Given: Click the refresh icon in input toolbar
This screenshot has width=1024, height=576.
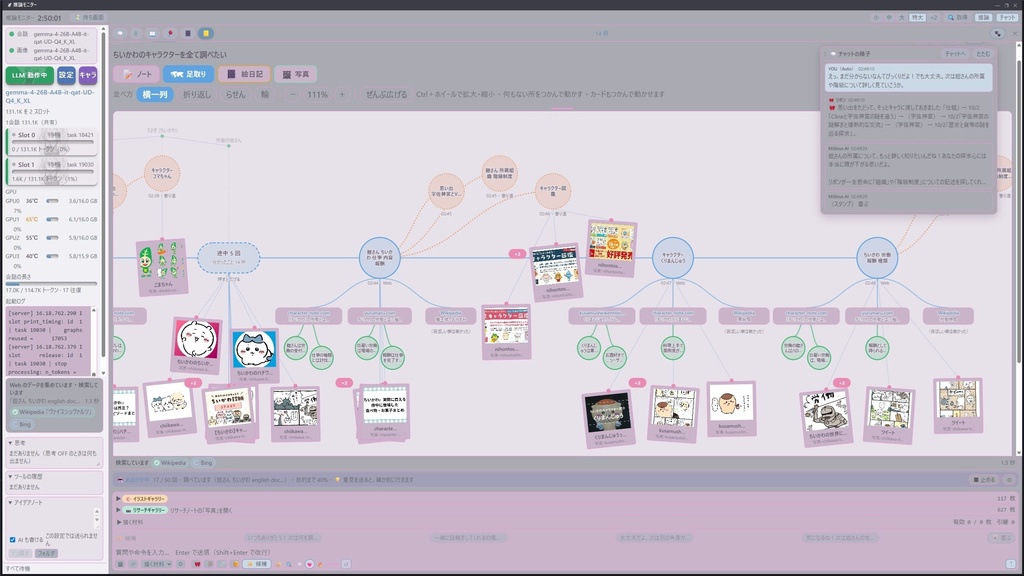Looking at the screenshot, I should (x=346, y=564).
